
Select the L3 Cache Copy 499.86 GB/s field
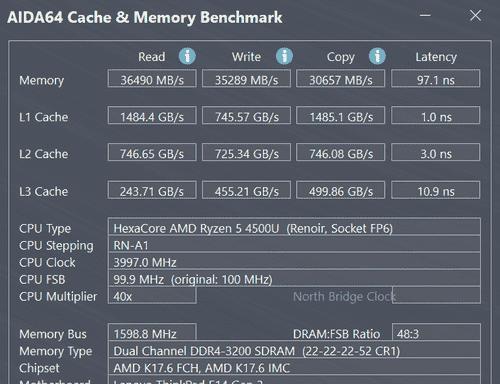click(x=341, y=190)
